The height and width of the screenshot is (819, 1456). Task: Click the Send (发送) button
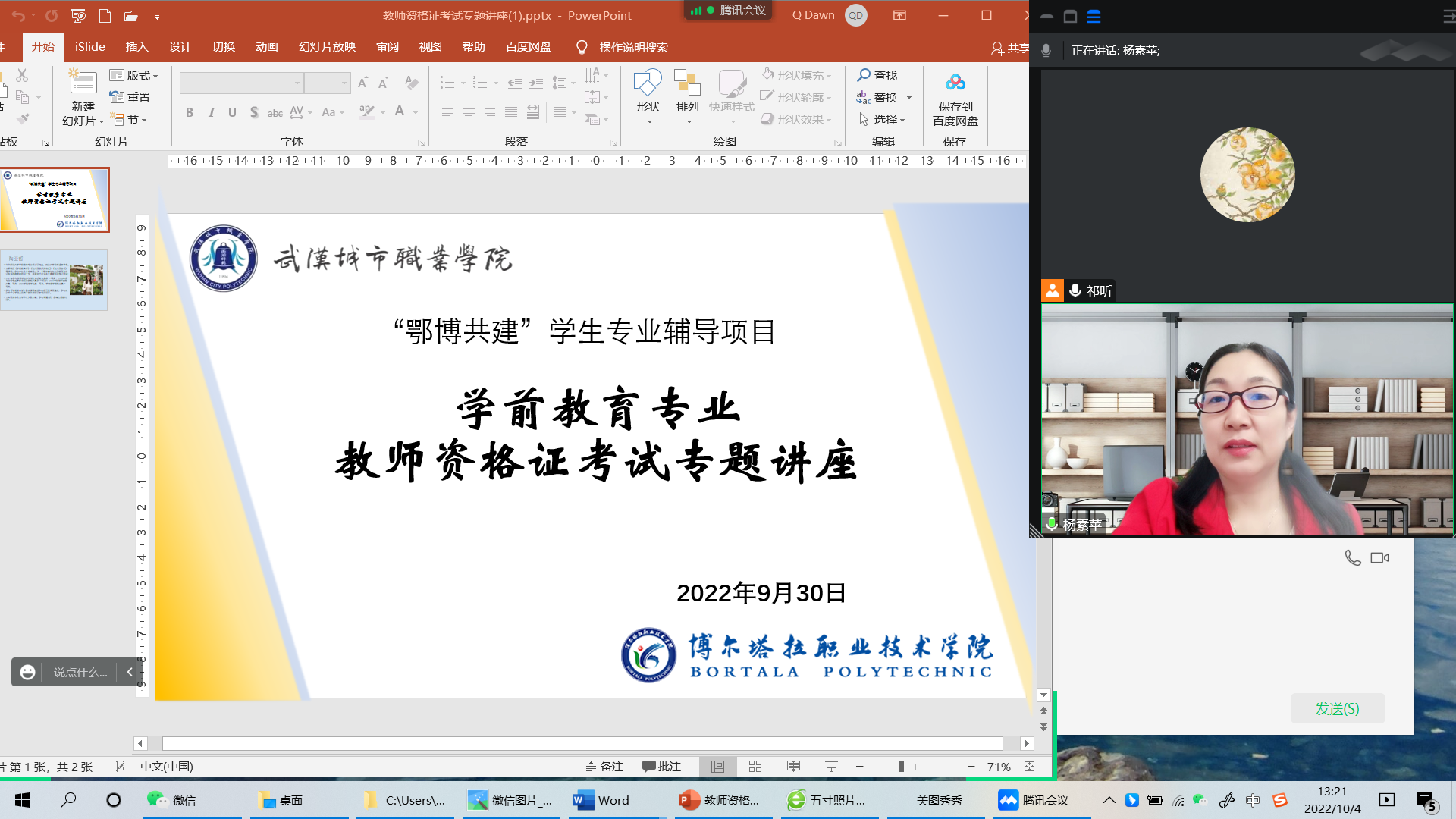click(1338, 708)
